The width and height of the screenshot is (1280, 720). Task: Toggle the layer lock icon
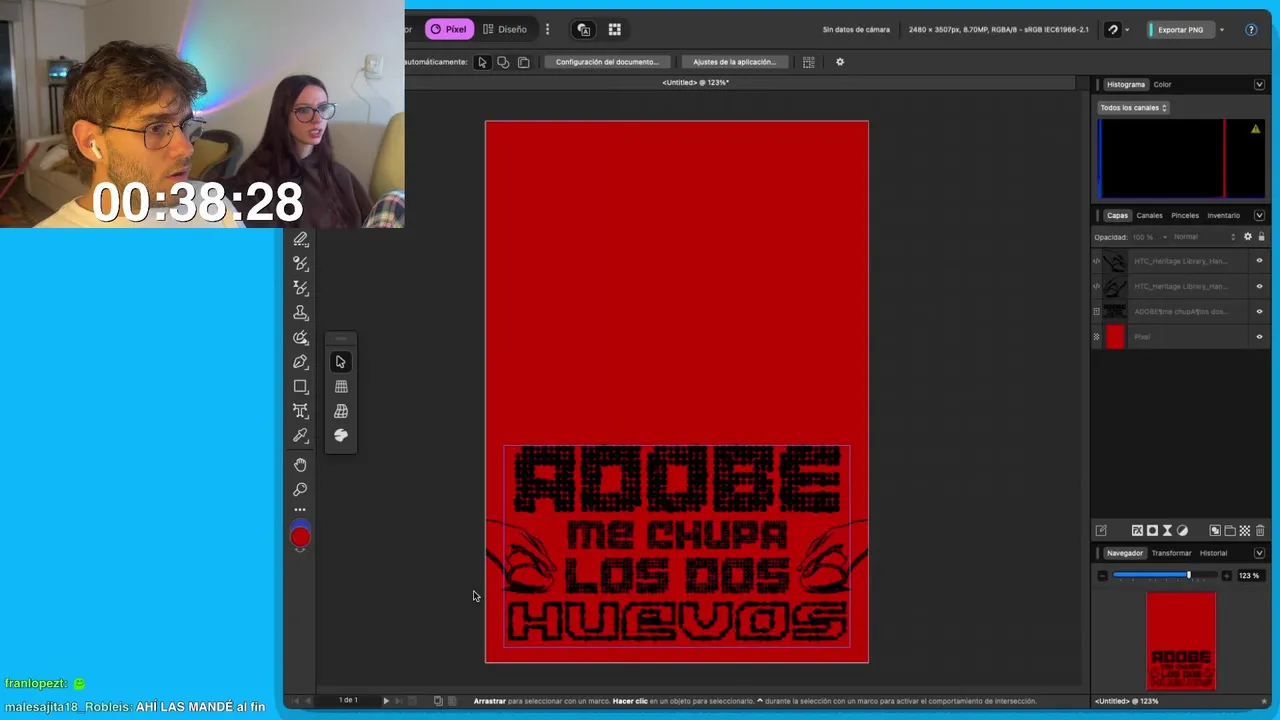[x=1261, y=237]
